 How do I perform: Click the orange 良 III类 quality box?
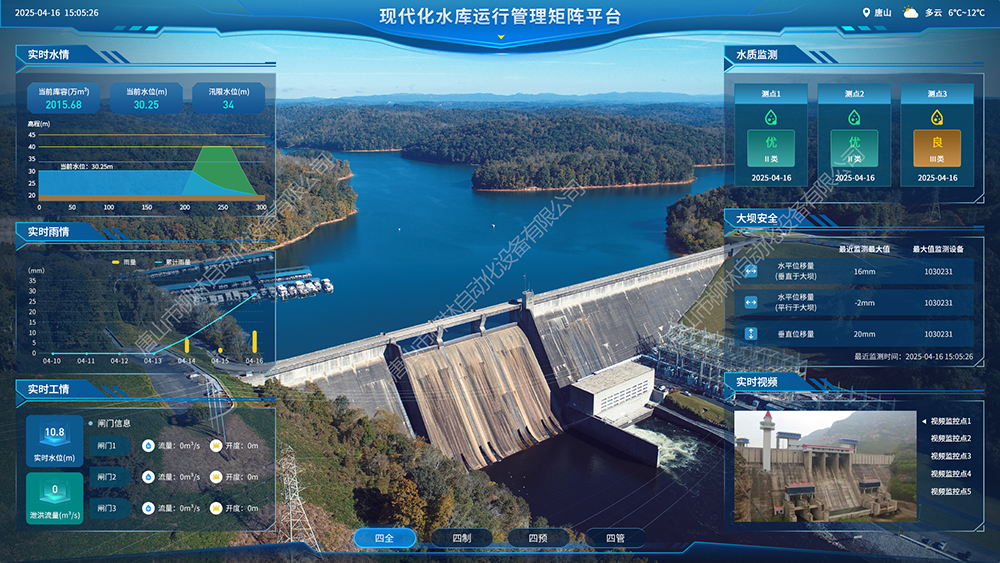tap(937, 148)
